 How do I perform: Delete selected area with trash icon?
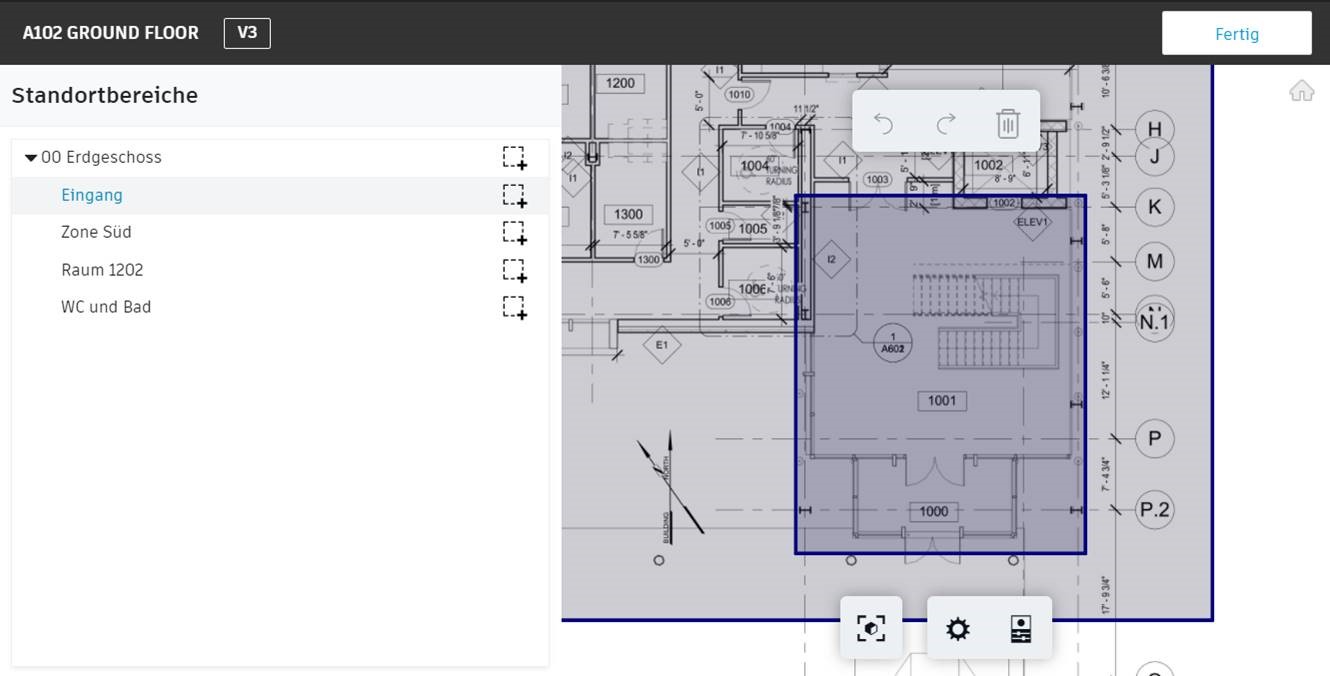1007,123
